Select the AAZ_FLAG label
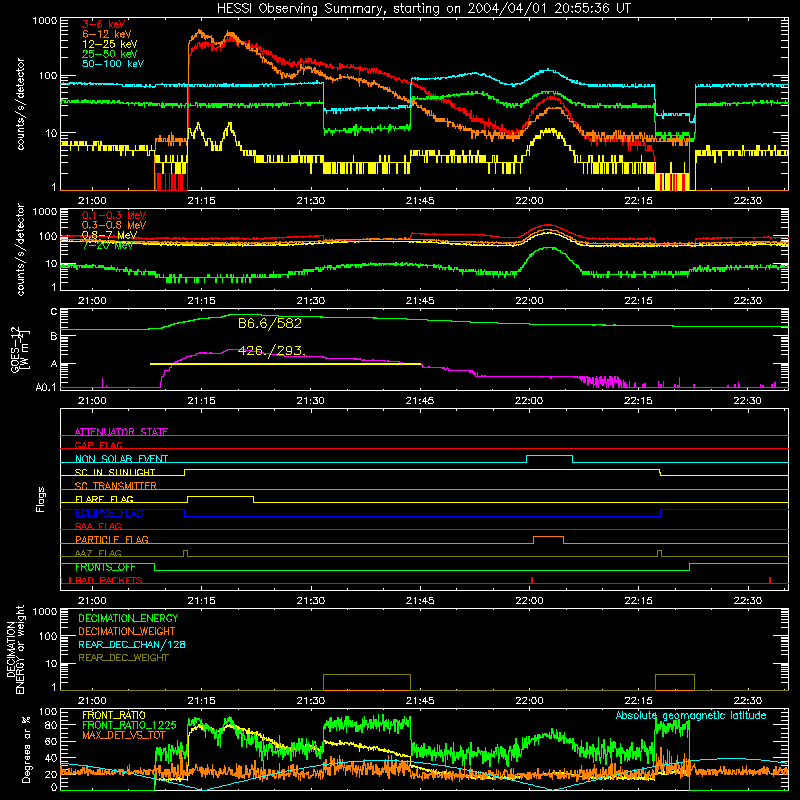 tap(98, 553)
